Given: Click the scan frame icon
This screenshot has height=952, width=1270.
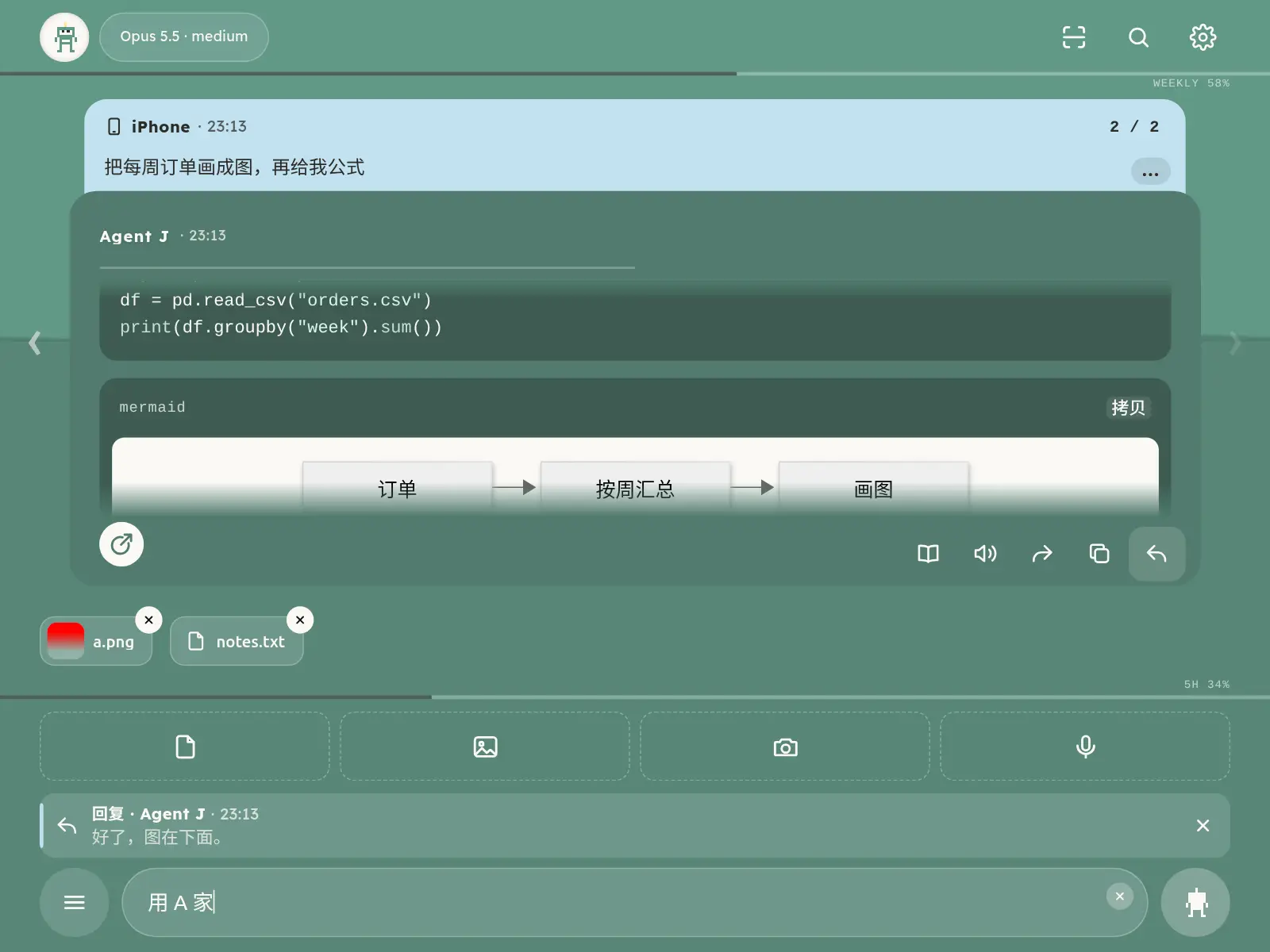Looking at the screenshot, I should pyautogui.click(x=1074, y=37).
